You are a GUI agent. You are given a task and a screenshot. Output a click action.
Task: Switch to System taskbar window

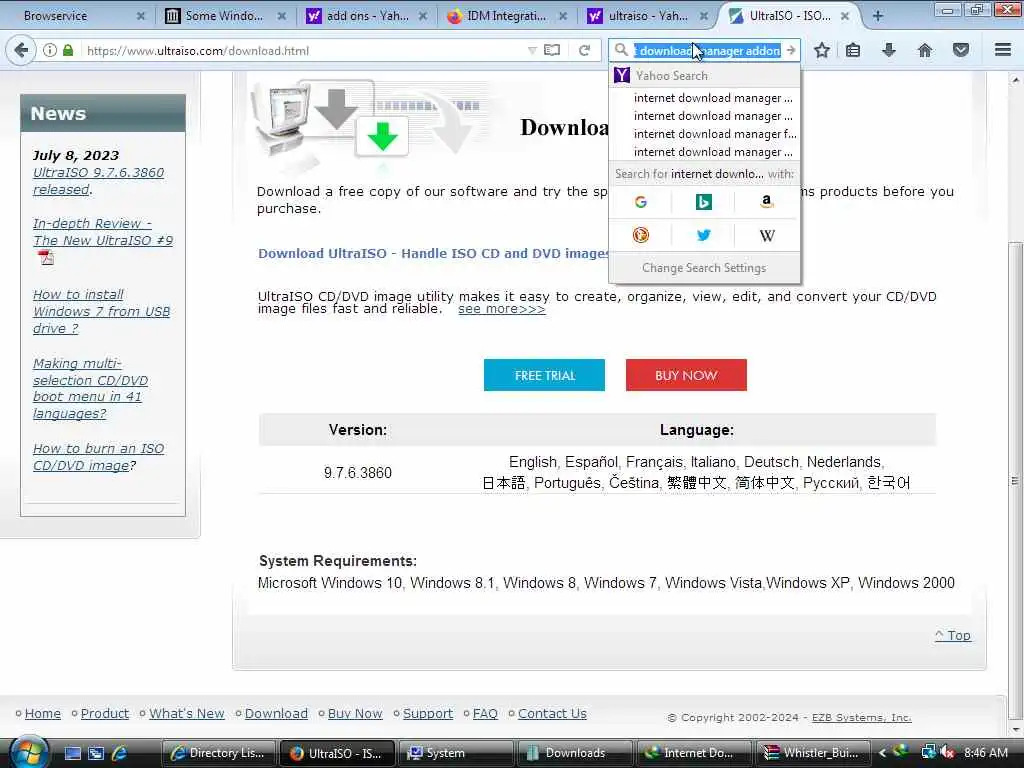click(455, 753)
